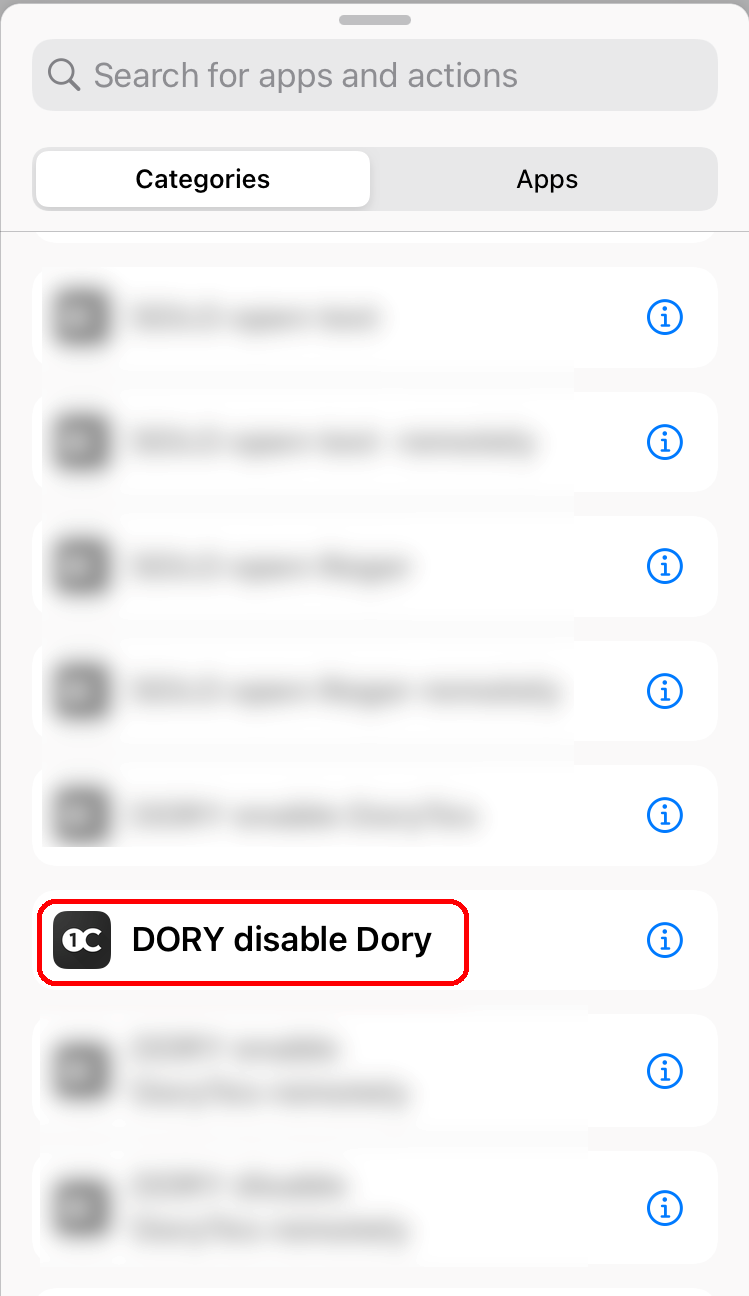749x1296 pixels.
Task: Tap the sheet grabber handle at top
Action: [x=374, y=20]
